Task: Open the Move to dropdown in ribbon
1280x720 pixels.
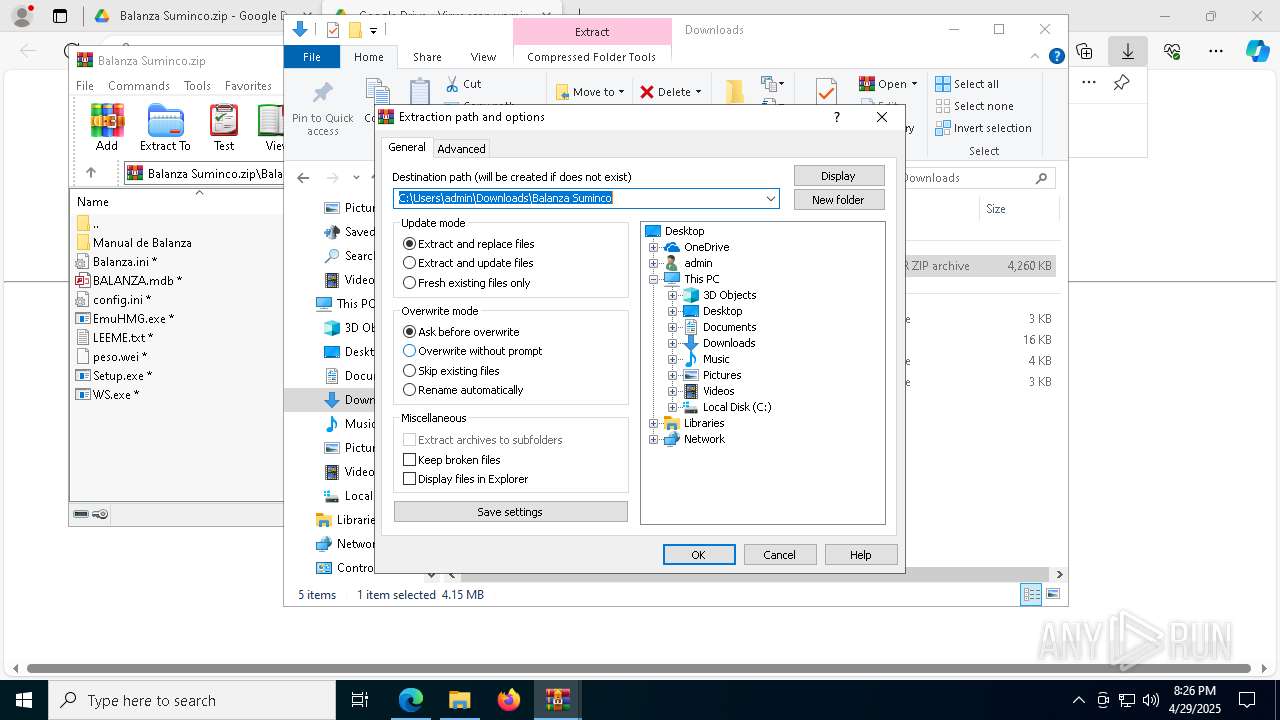Action: 590,92
